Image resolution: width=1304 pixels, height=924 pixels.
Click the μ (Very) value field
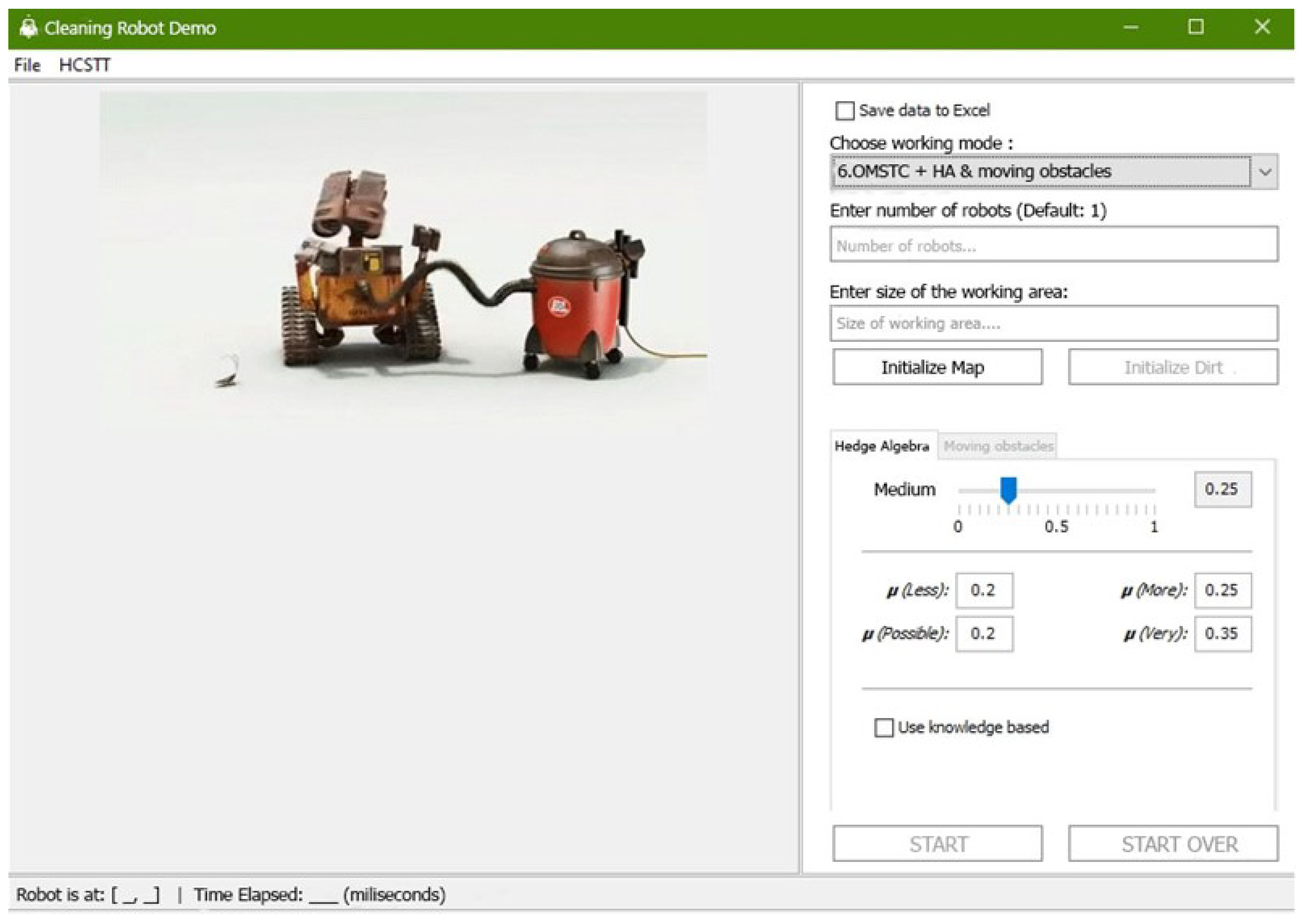tap(1223, 633)
